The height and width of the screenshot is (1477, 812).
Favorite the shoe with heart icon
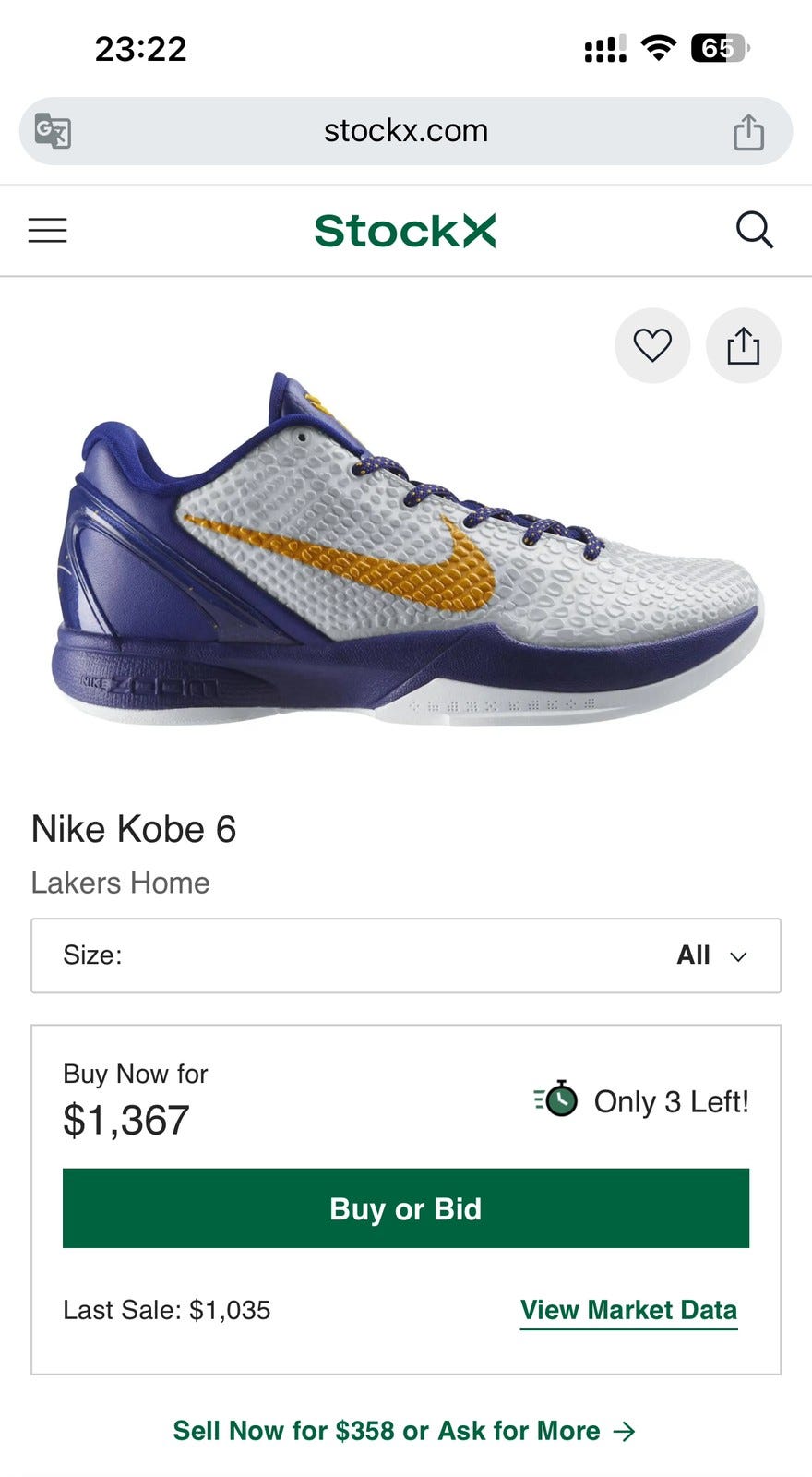[x=652, y=345]
